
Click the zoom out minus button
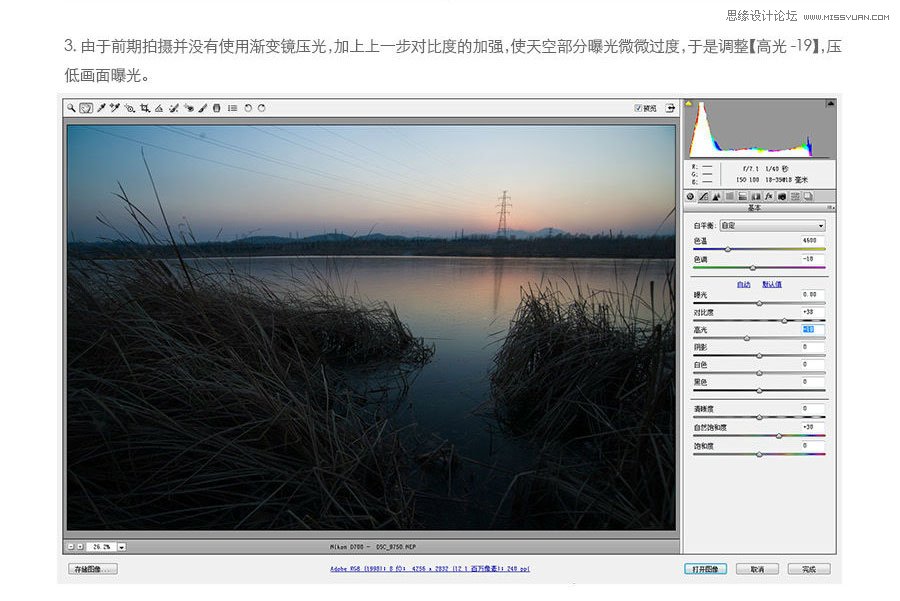pyautogui.click(x=71, y=547)
